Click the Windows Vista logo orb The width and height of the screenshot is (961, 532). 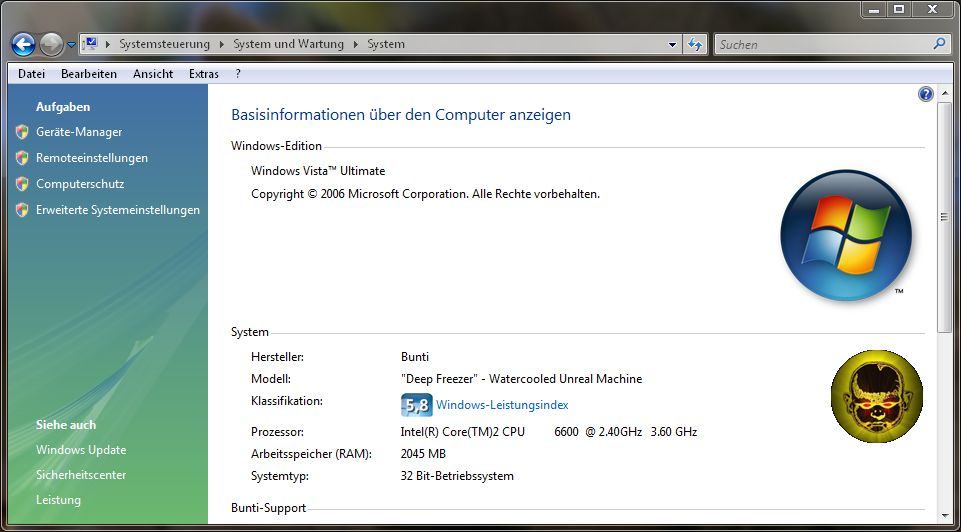[x=846, y=235]
